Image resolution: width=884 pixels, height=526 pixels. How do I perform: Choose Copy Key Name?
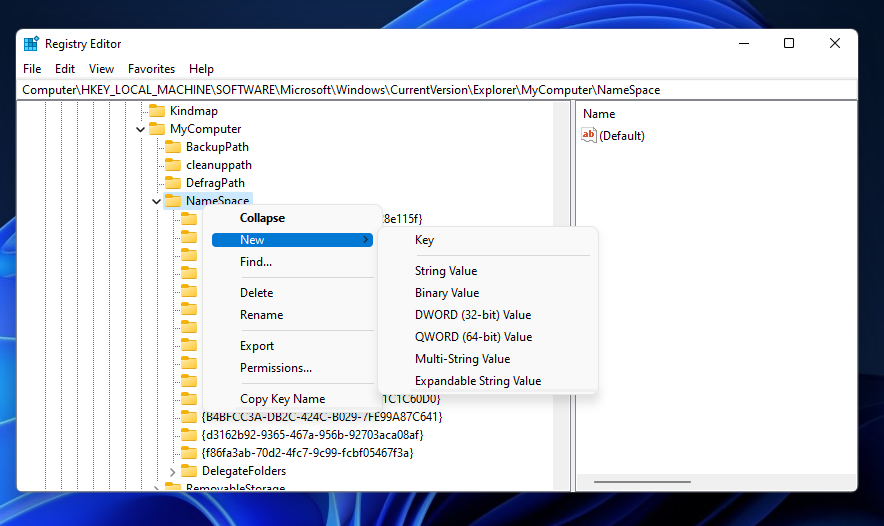(292, 399)
